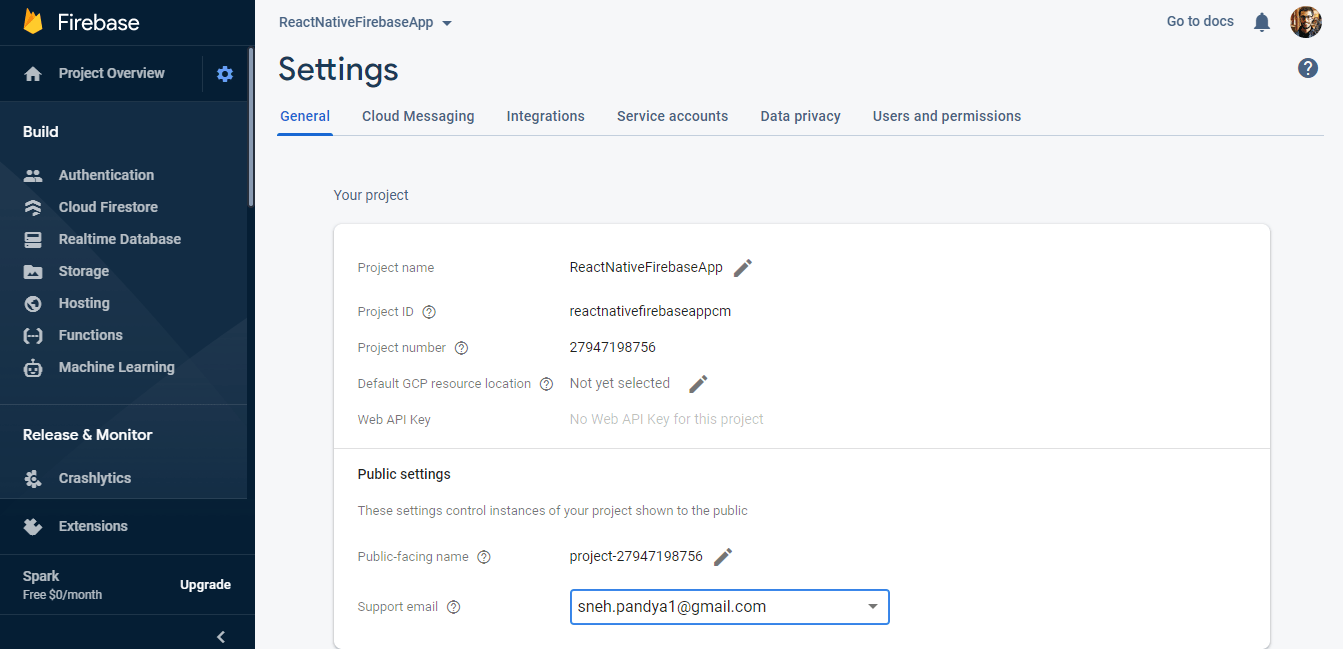This screenshot has height=649, width=1343.
Task: Switch to the Service accounts tab
Action: (x=672, y=116)
